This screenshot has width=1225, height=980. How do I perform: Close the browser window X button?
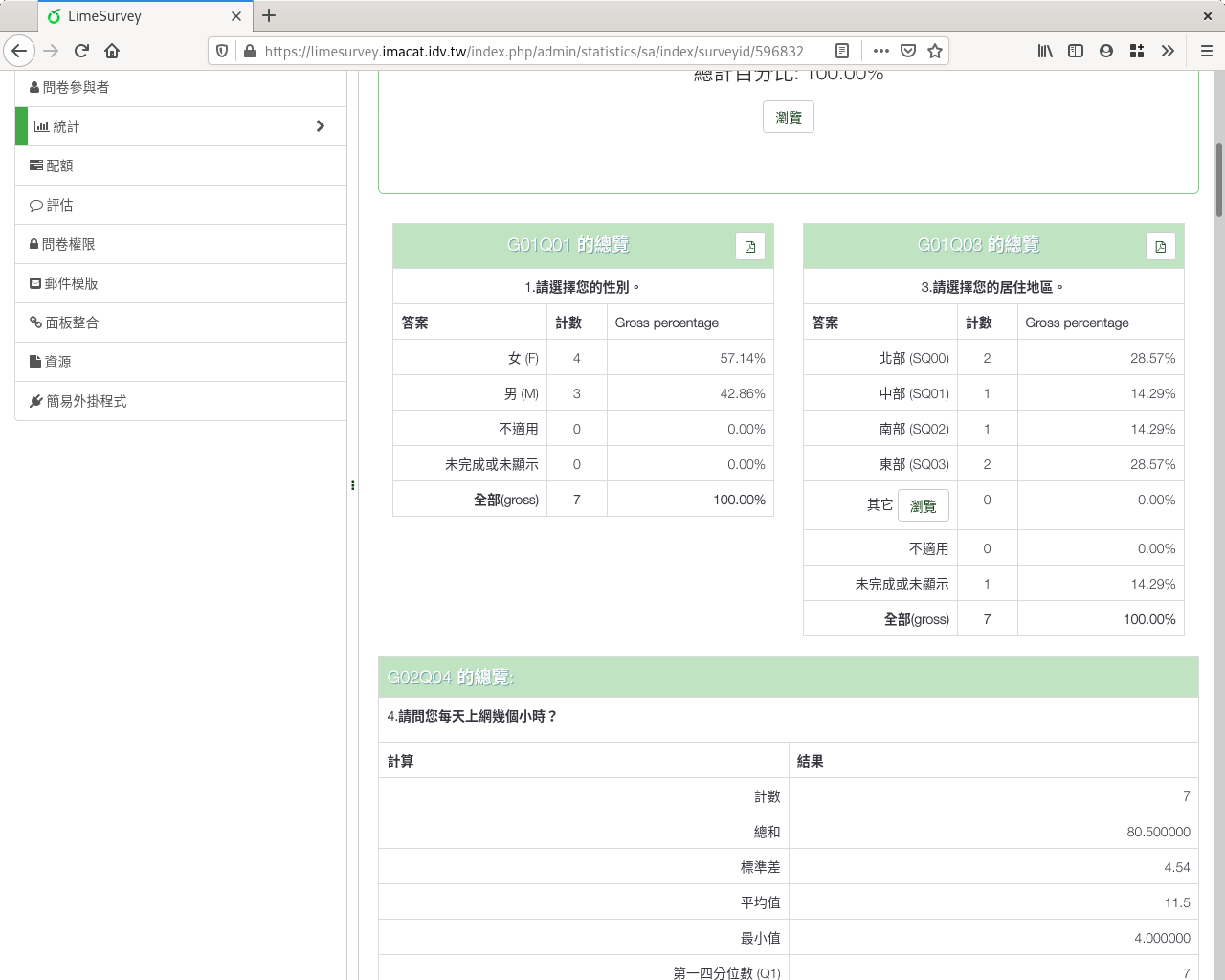coord(1208,15)
